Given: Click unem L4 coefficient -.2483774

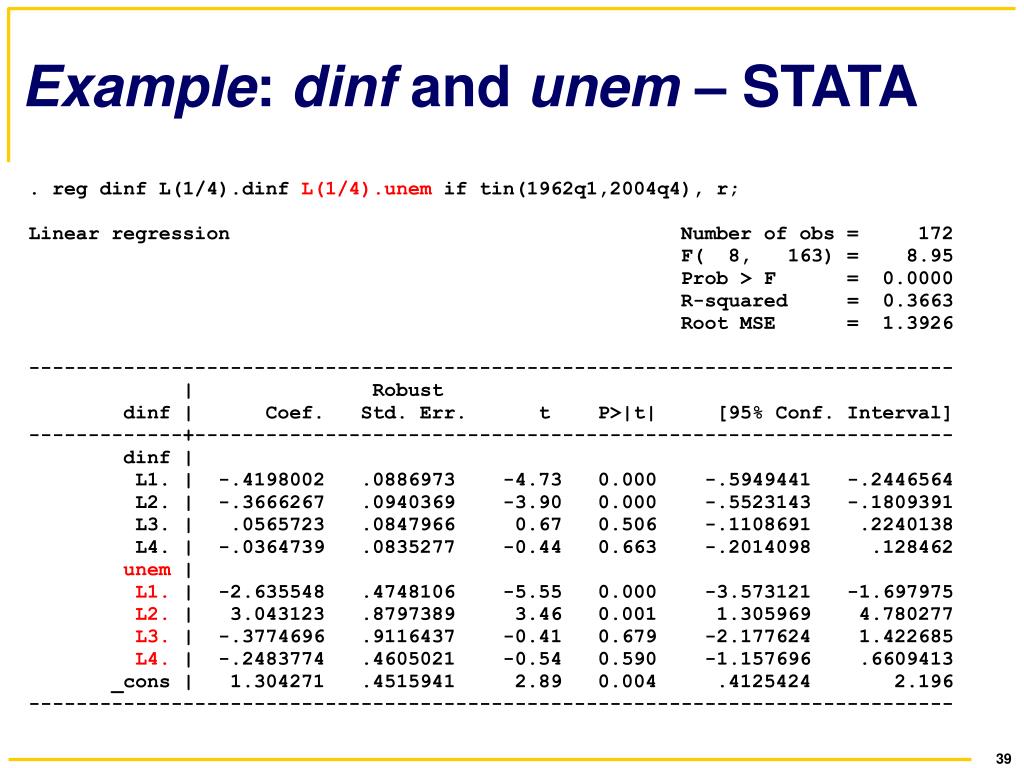Looking at the screenshot, I should point(271,659).
